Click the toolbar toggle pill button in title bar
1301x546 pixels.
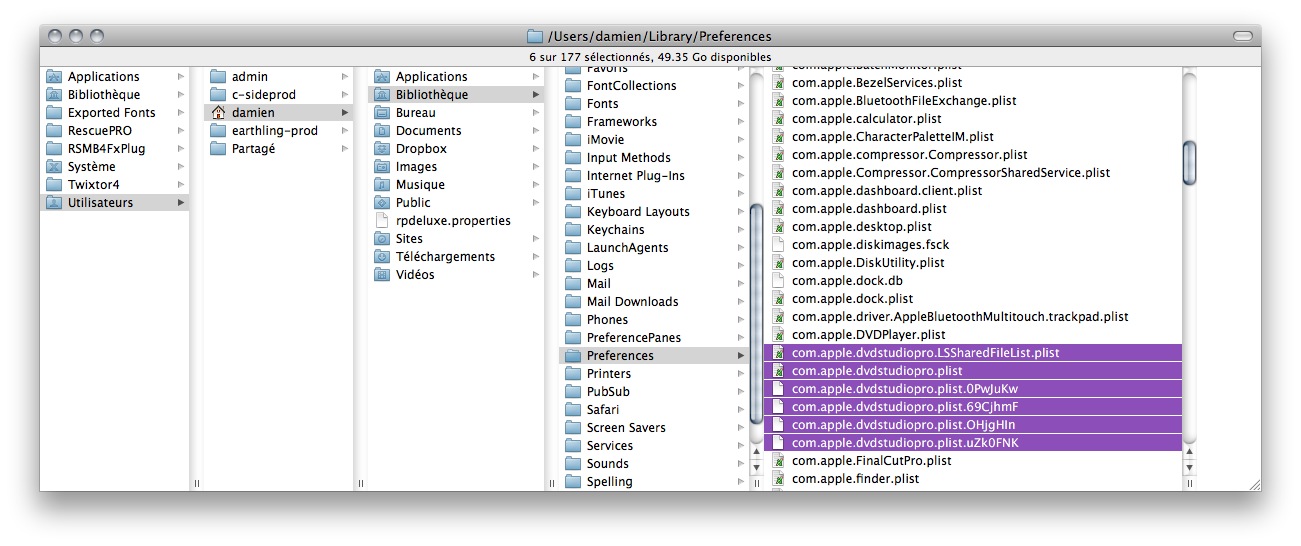tap(1242, 36)
